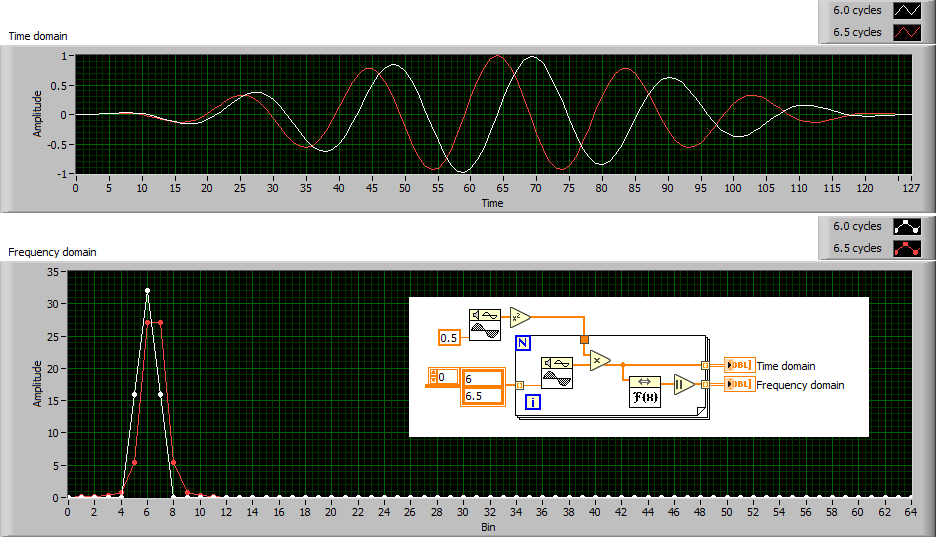Click the Bin x-axis label
This screenshot has width=936, height=537.
[488, 527]
